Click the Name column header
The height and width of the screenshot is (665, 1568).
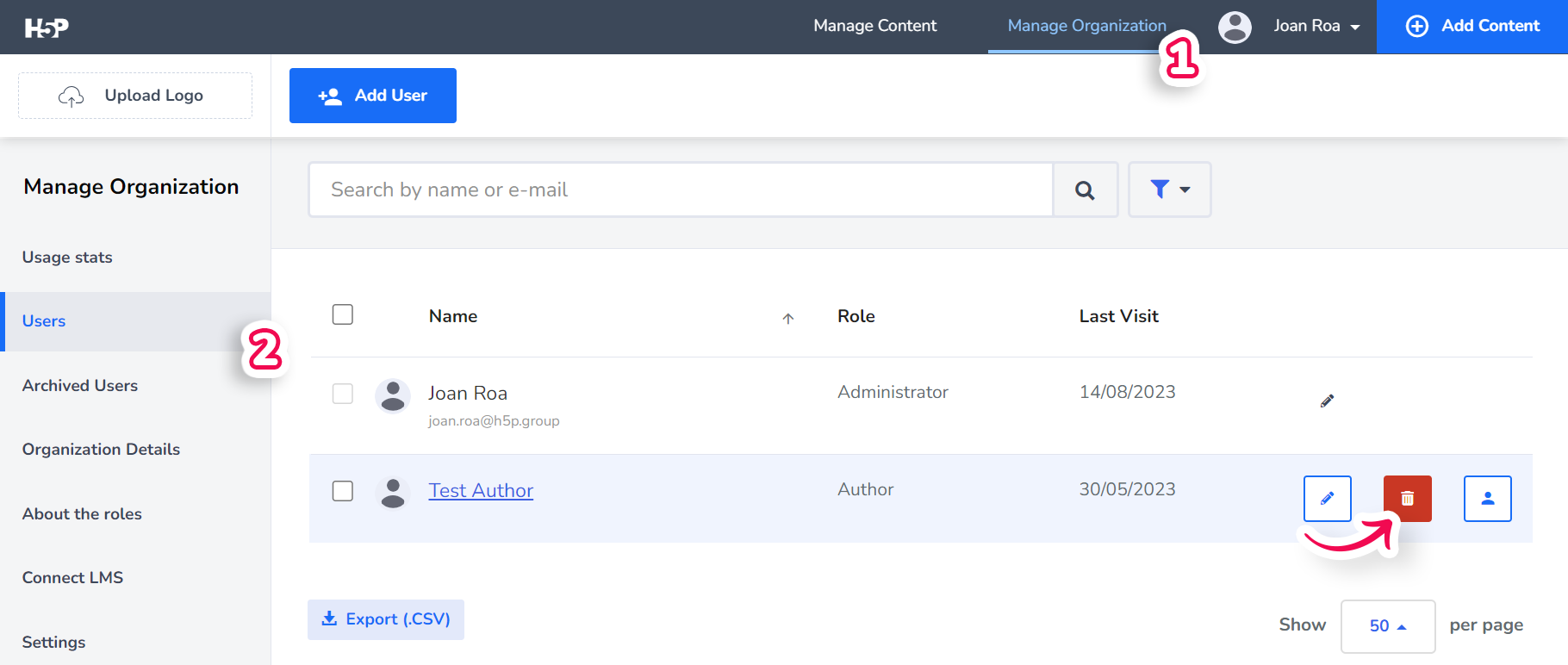[x=453, y=316]
